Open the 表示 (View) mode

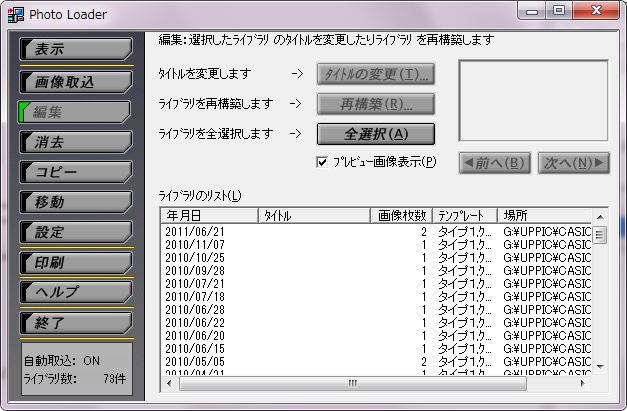(x=76, y=49)
